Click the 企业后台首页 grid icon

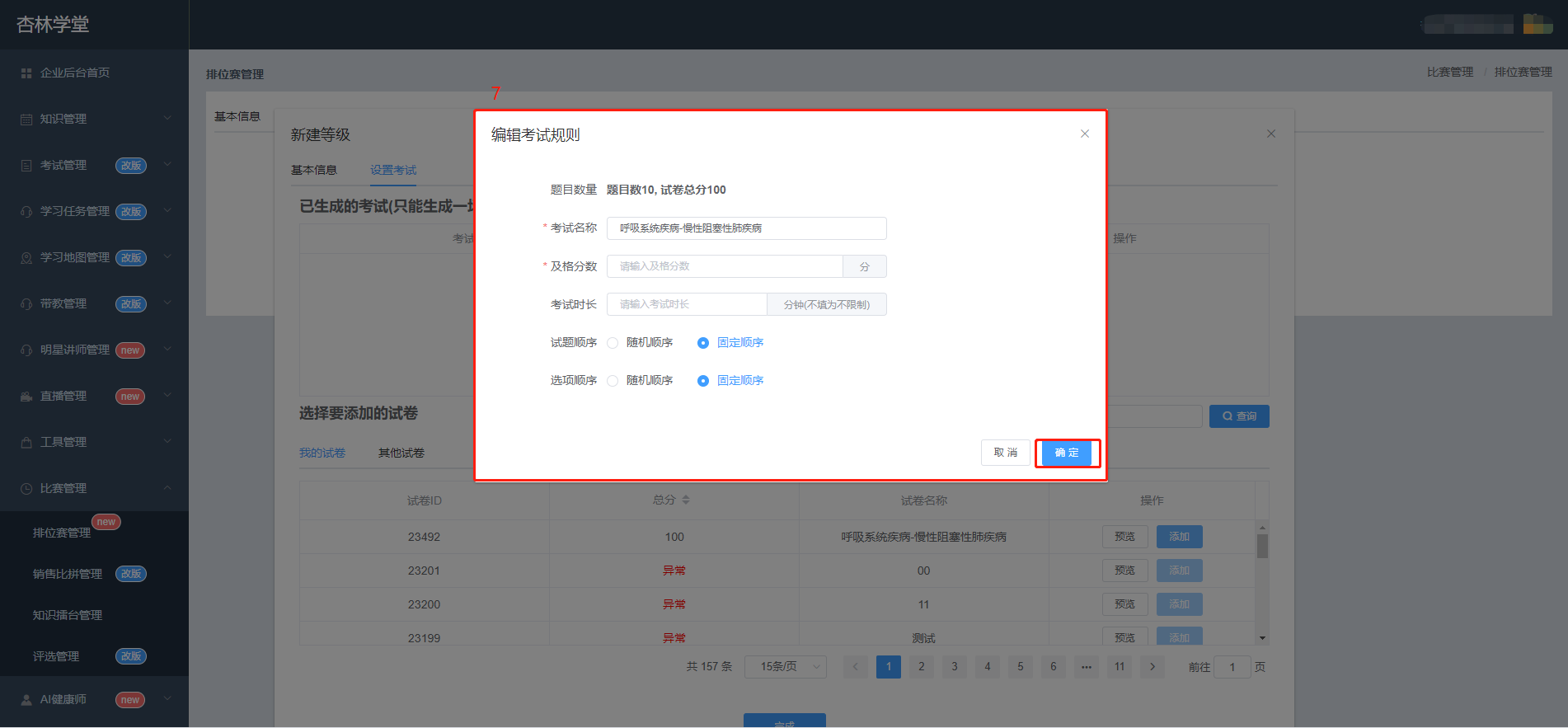tap(26, 73)
